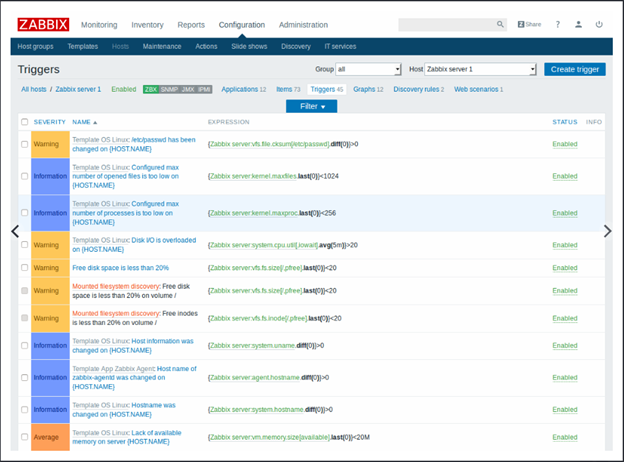
Task: Switch to Maintenance submenu
Action: tap(162, 47)
